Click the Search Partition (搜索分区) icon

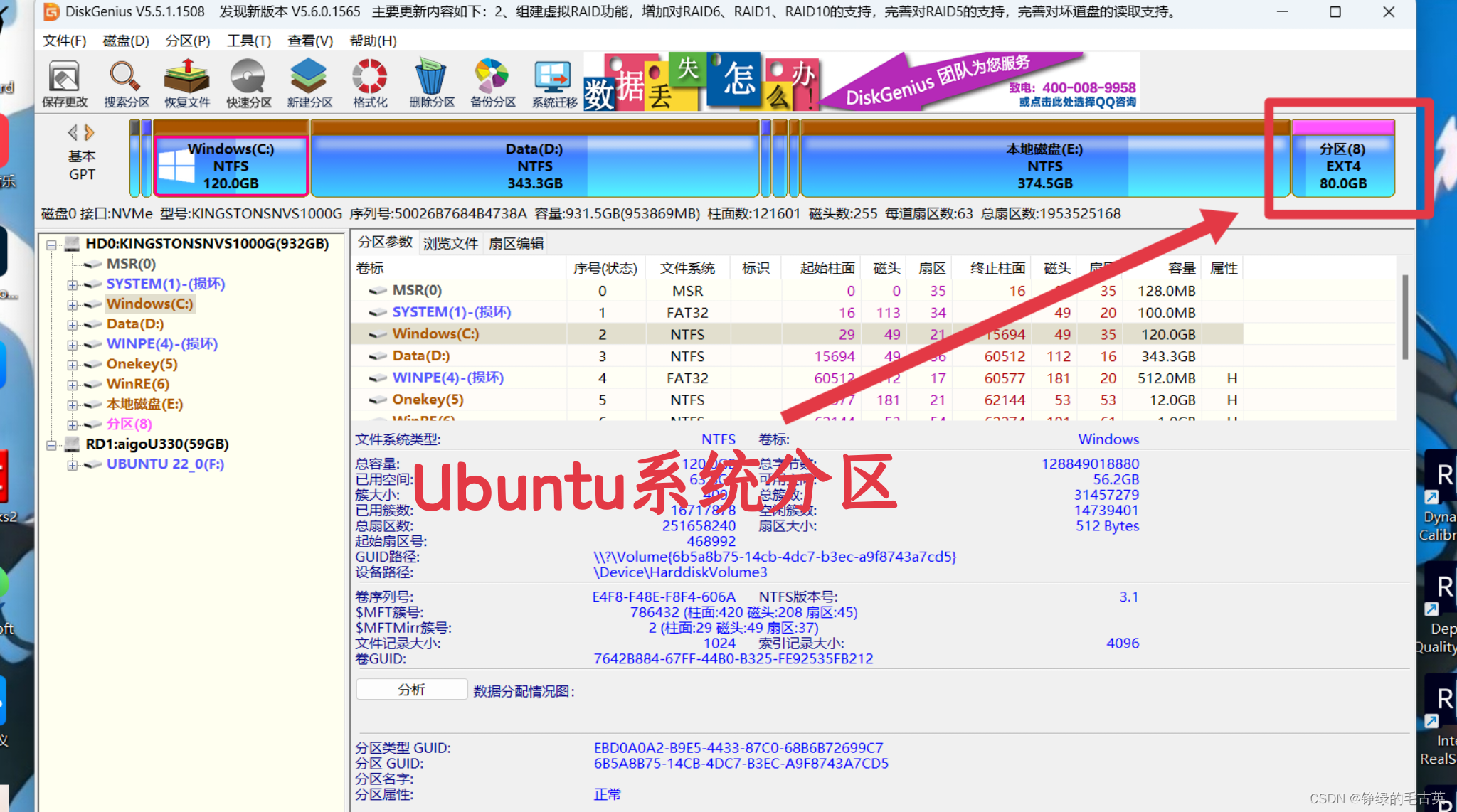pyautogui.click(x=126, y=82)
